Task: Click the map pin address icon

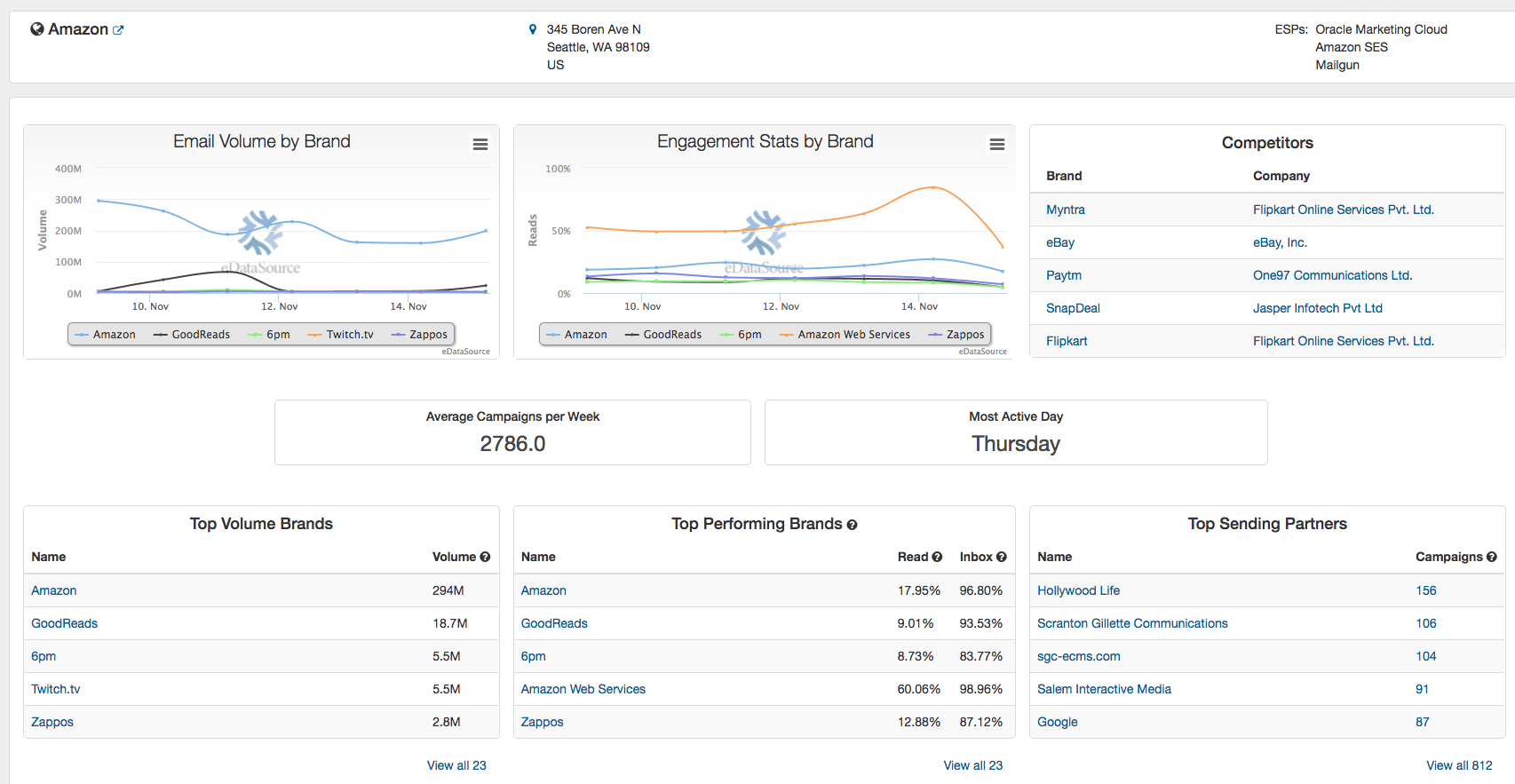Action: click(x=533, y=29)
